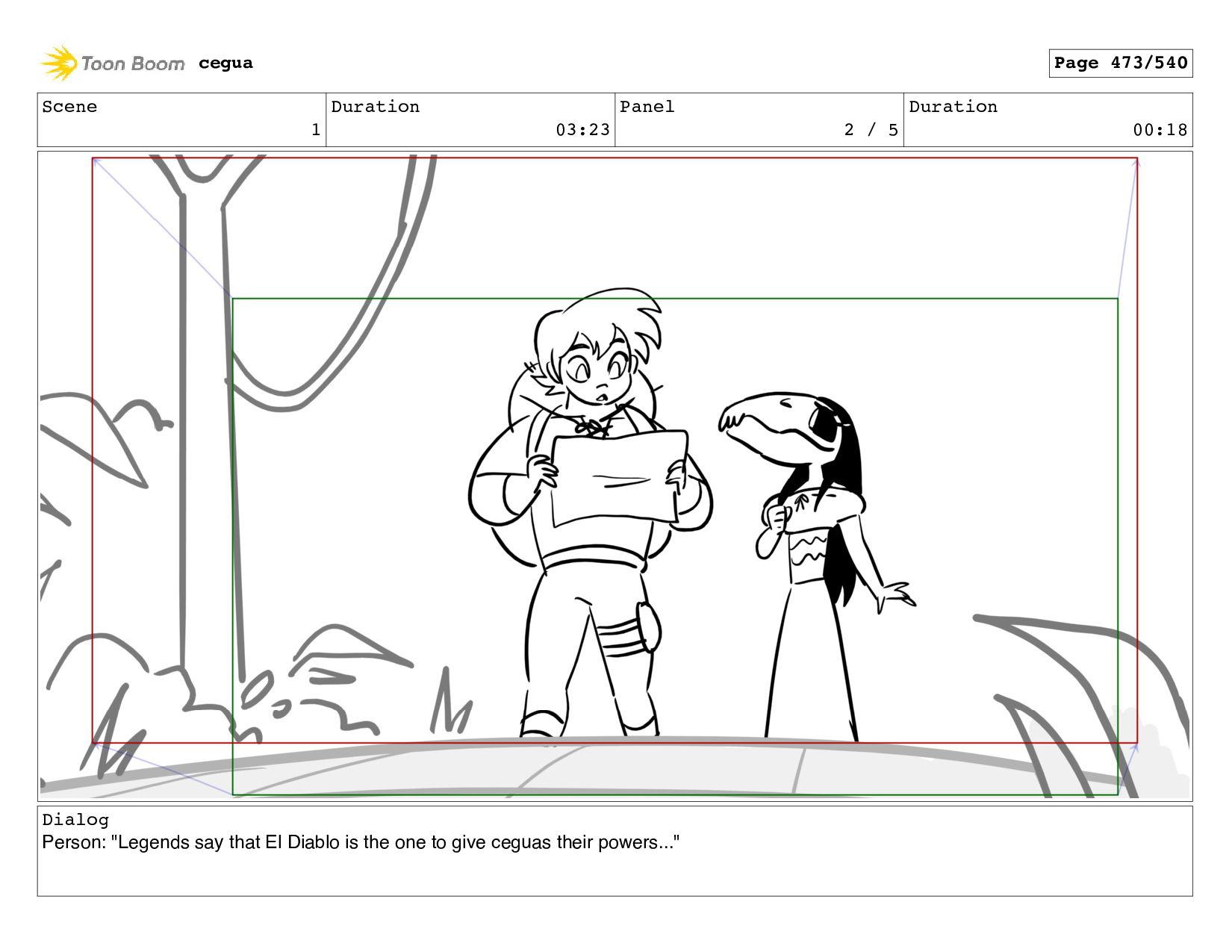Click the 'Dialog' label
The image size is (1232, 952).
(x=75, y=820)
